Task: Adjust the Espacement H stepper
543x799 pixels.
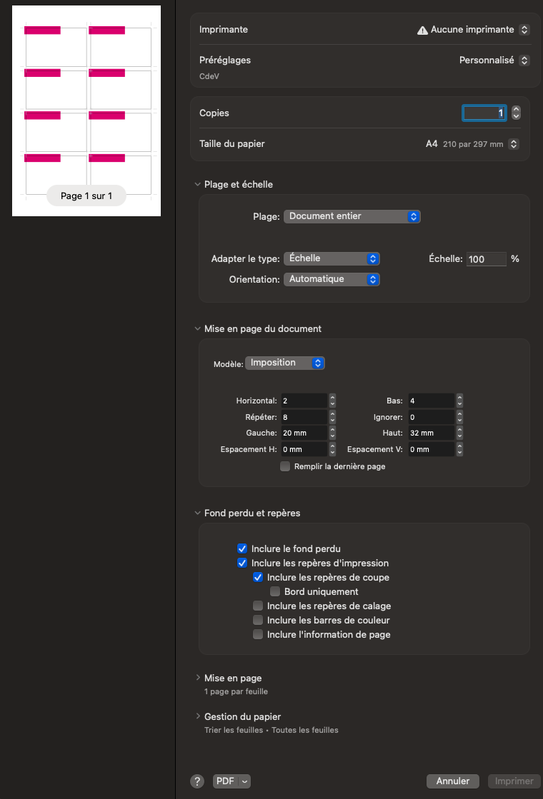Action: [332, 449]
